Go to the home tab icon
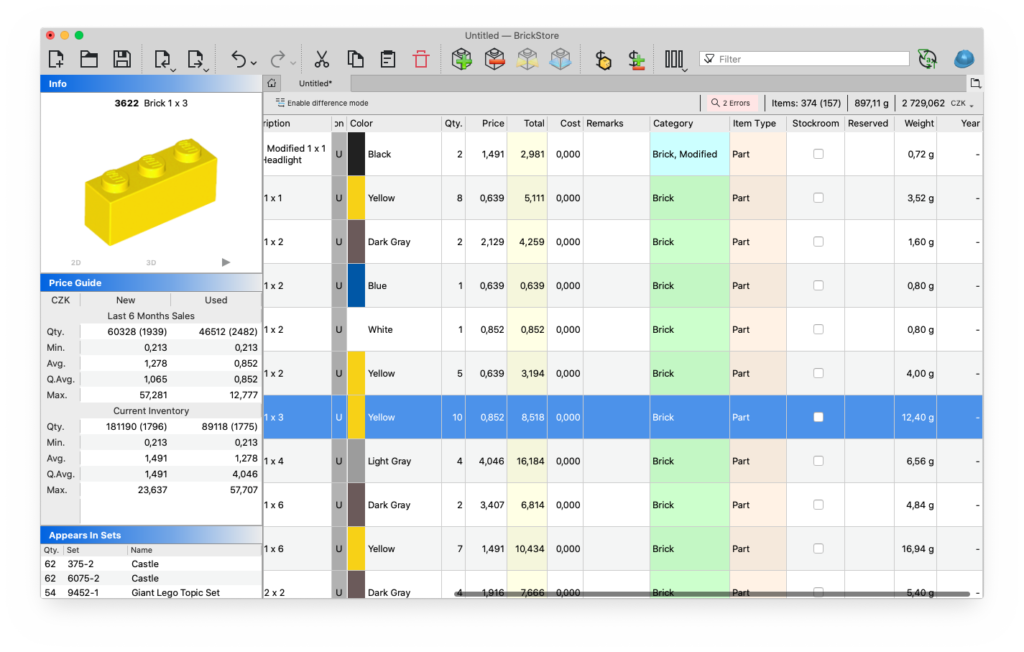This screenshot has height=652, width=1024. pyautogui.click(x=272, y=83)
